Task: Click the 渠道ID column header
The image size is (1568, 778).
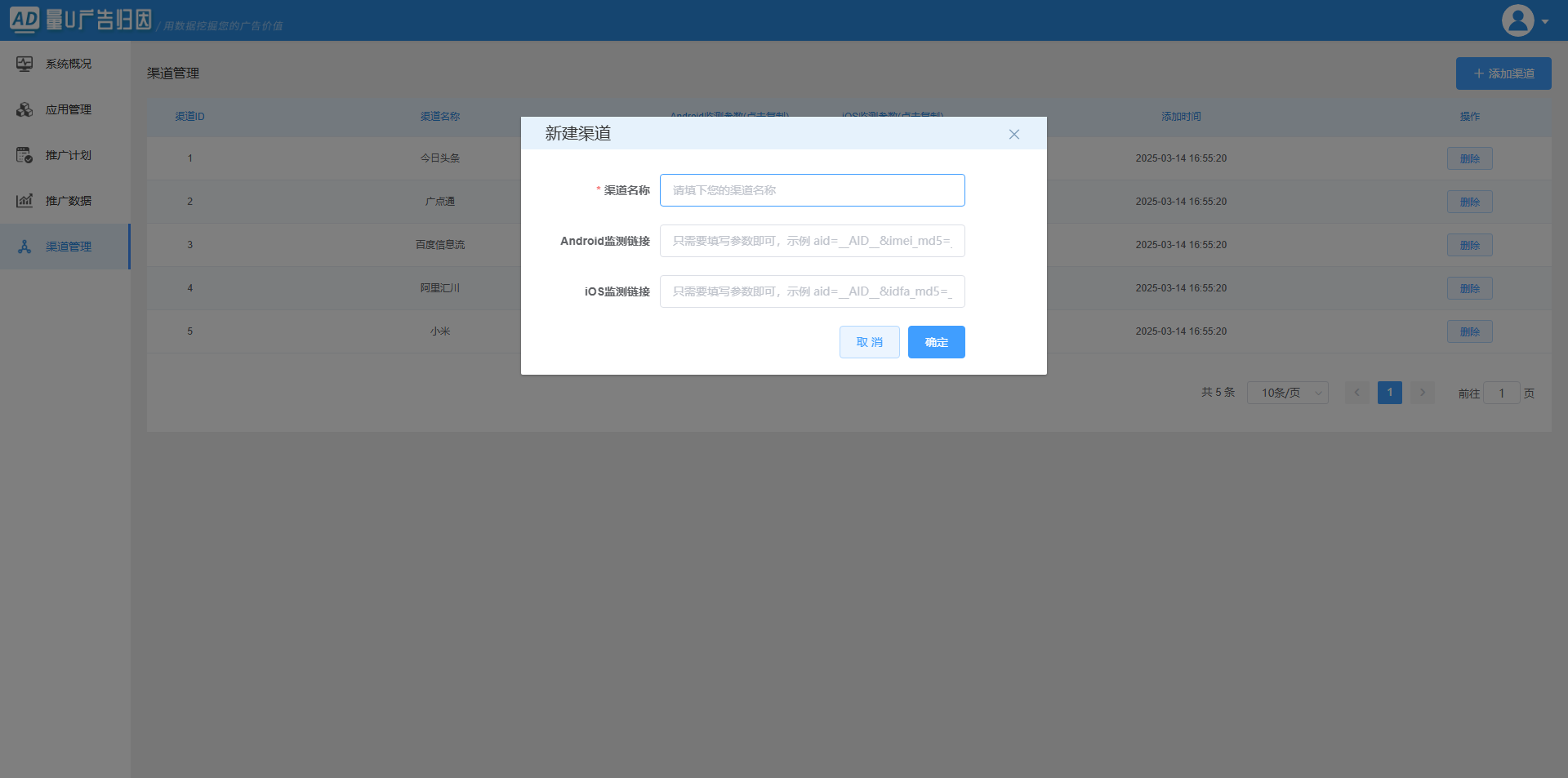Action: [x=189, y=117]
